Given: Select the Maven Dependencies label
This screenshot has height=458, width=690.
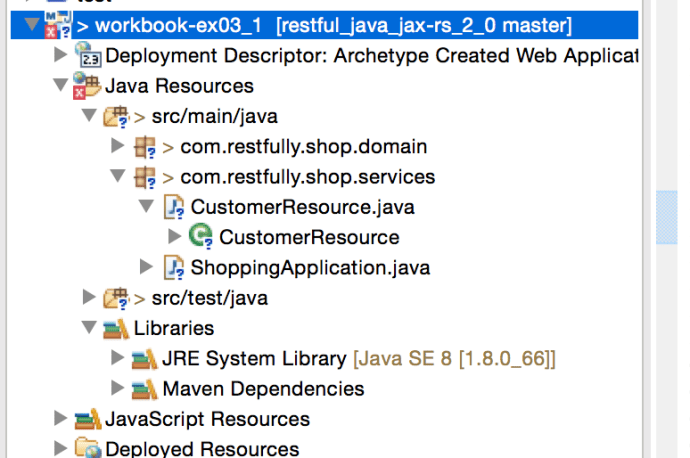Looking at the screenshot, I should 263,388.
